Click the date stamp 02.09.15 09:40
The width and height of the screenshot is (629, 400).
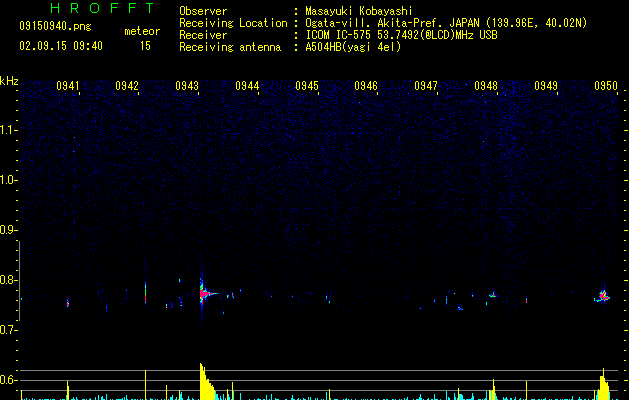tap(61, 46)
